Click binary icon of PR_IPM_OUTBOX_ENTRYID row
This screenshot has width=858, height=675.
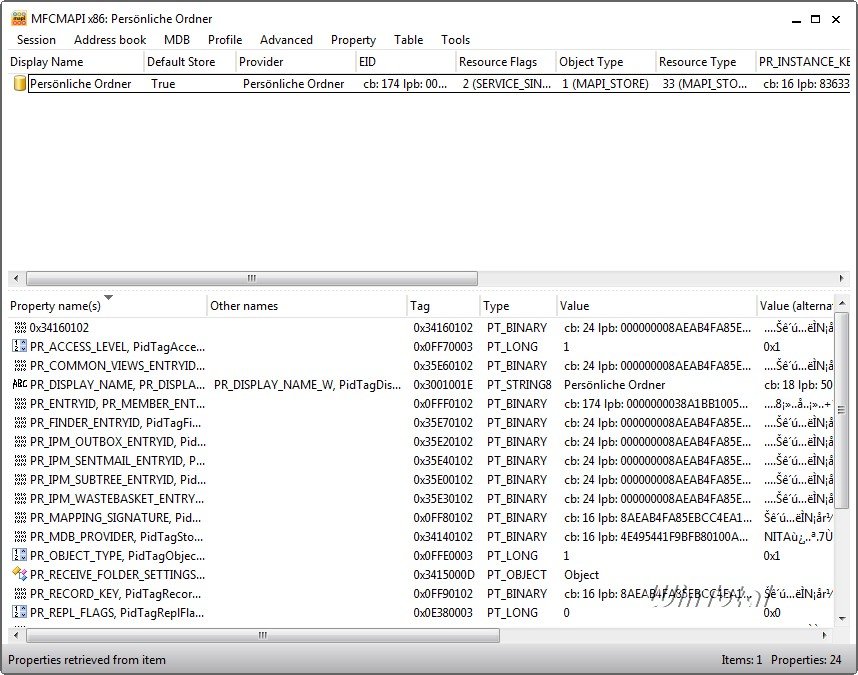click(20, 441)
